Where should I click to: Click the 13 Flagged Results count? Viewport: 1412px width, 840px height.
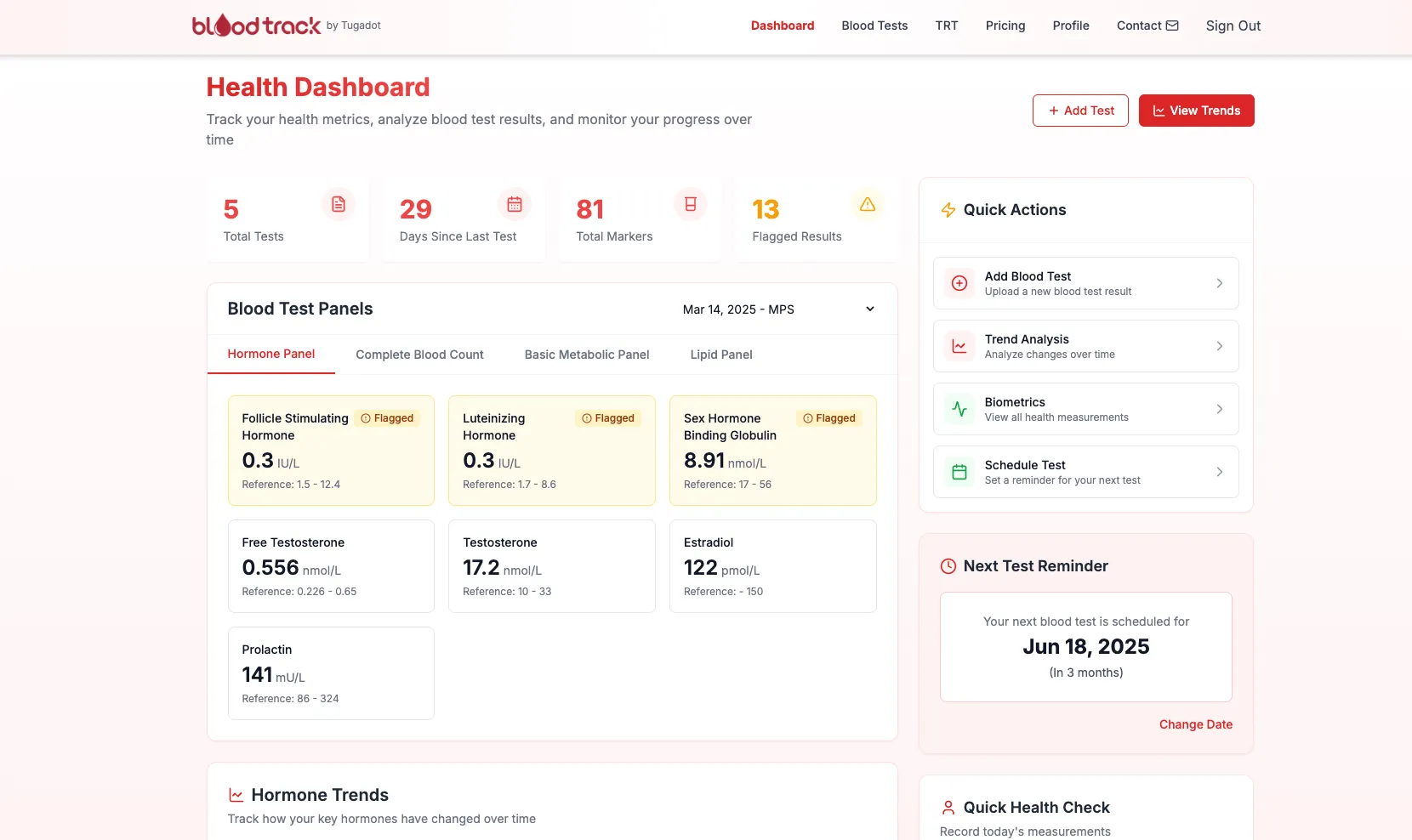tap(766, 209)
